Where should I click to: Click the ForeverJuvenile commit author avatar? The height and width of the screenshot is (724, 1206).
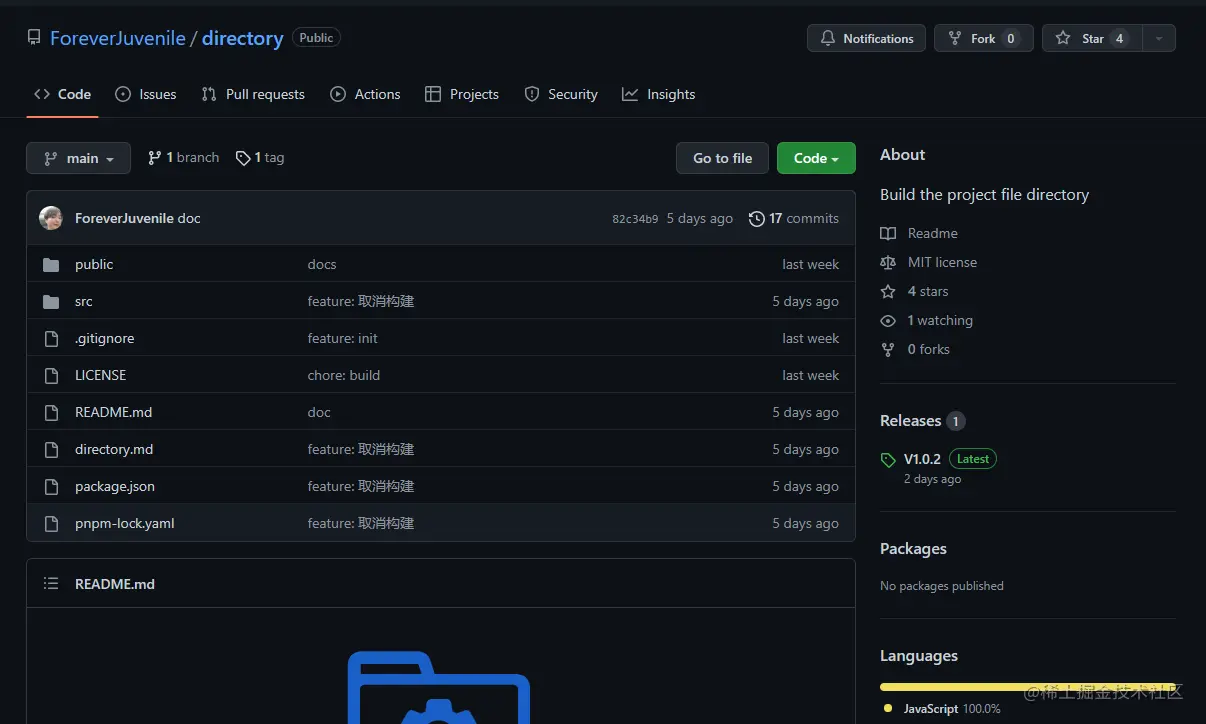tap(51, 218)
